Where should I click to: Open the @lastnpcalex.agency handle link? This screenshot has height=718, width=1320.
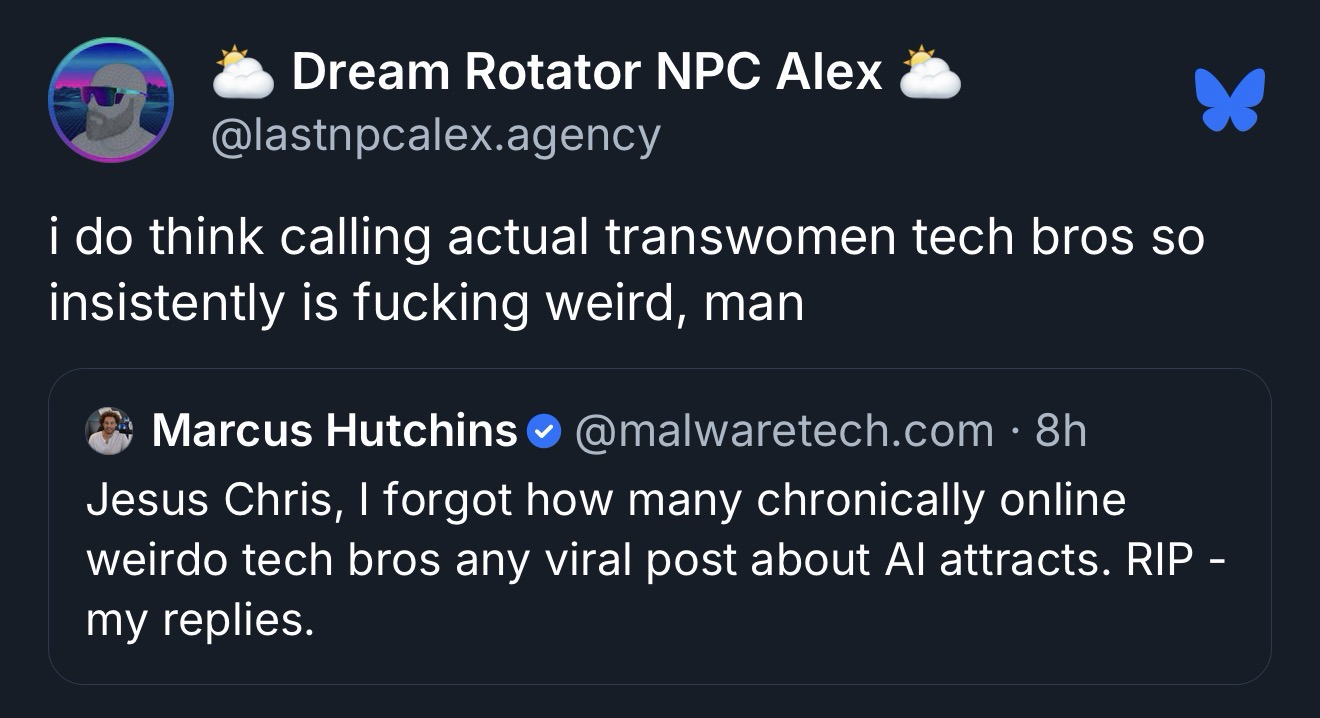tap(436, 134)
